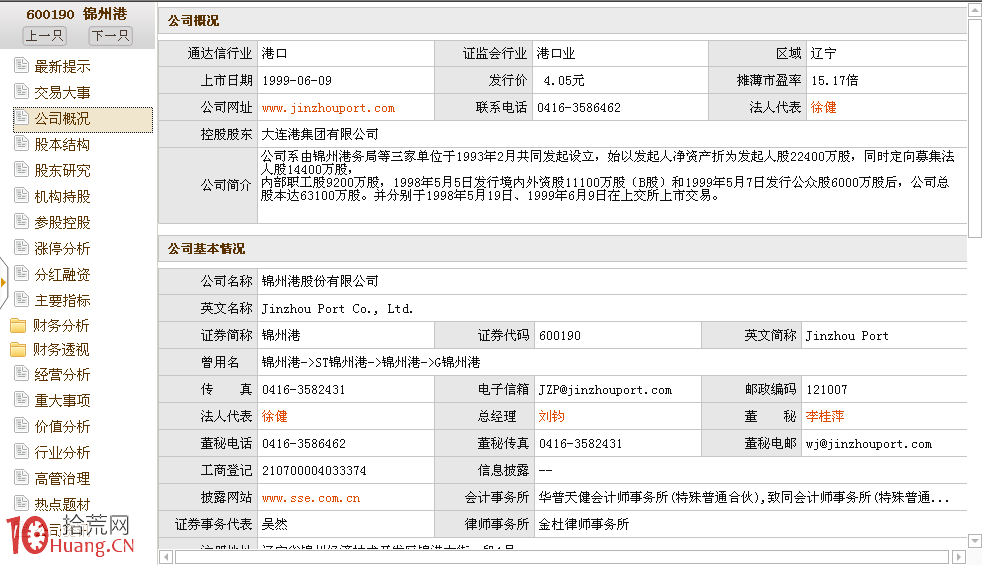Open 股东研究 in sidebar

point(62,170)
